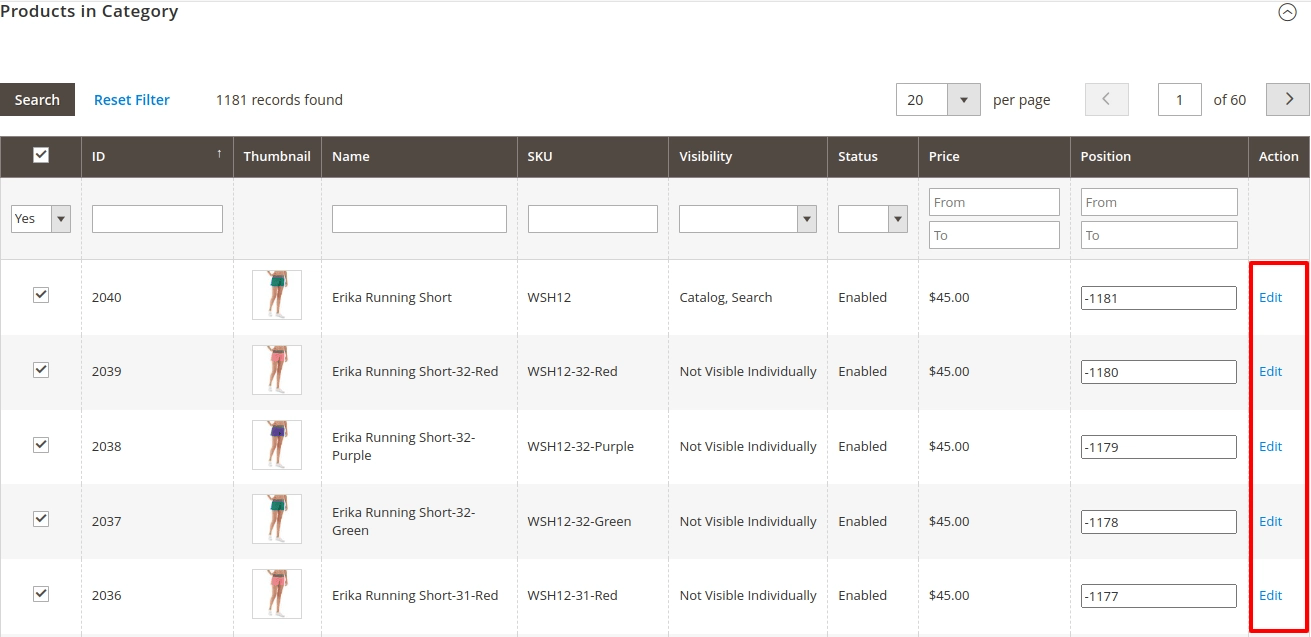The height and width of the screenshot is (637, 1311).
Task: Click the SKU filter input
Action: point(593,219)
